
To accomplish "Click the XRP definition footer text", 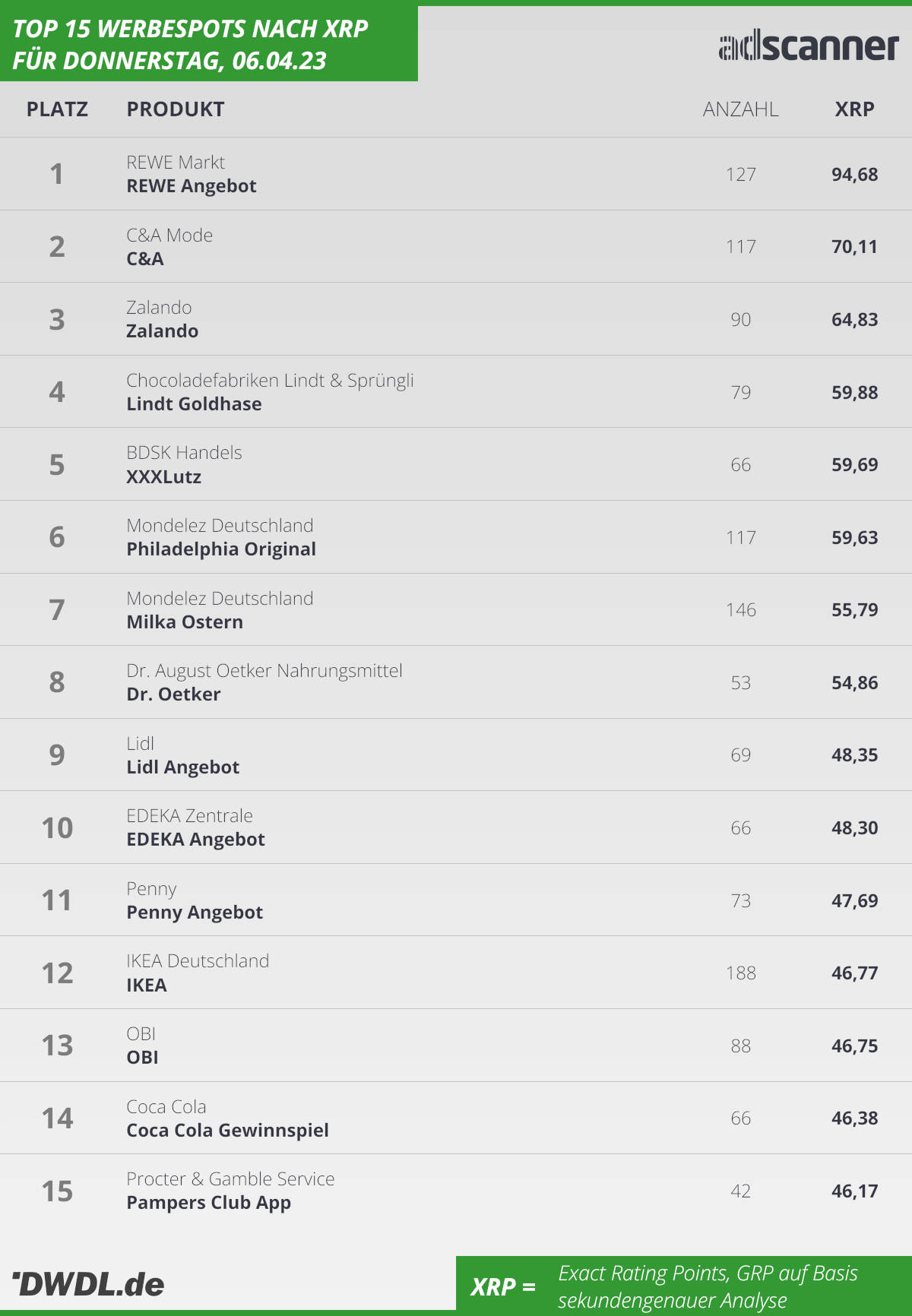I will pyautogui.click(x=708, y=1286).
